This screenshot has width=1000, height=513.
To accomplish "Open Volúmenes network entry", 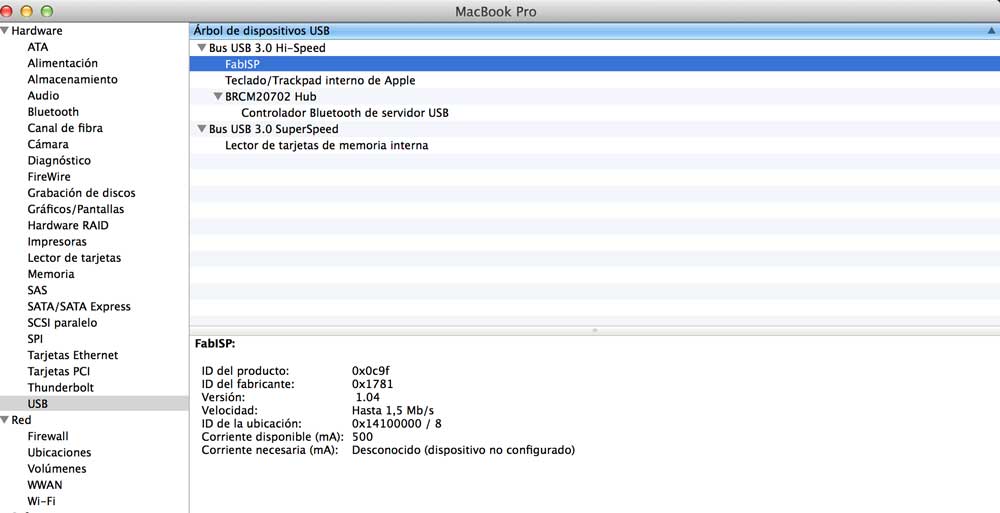I will pos(57,469).
